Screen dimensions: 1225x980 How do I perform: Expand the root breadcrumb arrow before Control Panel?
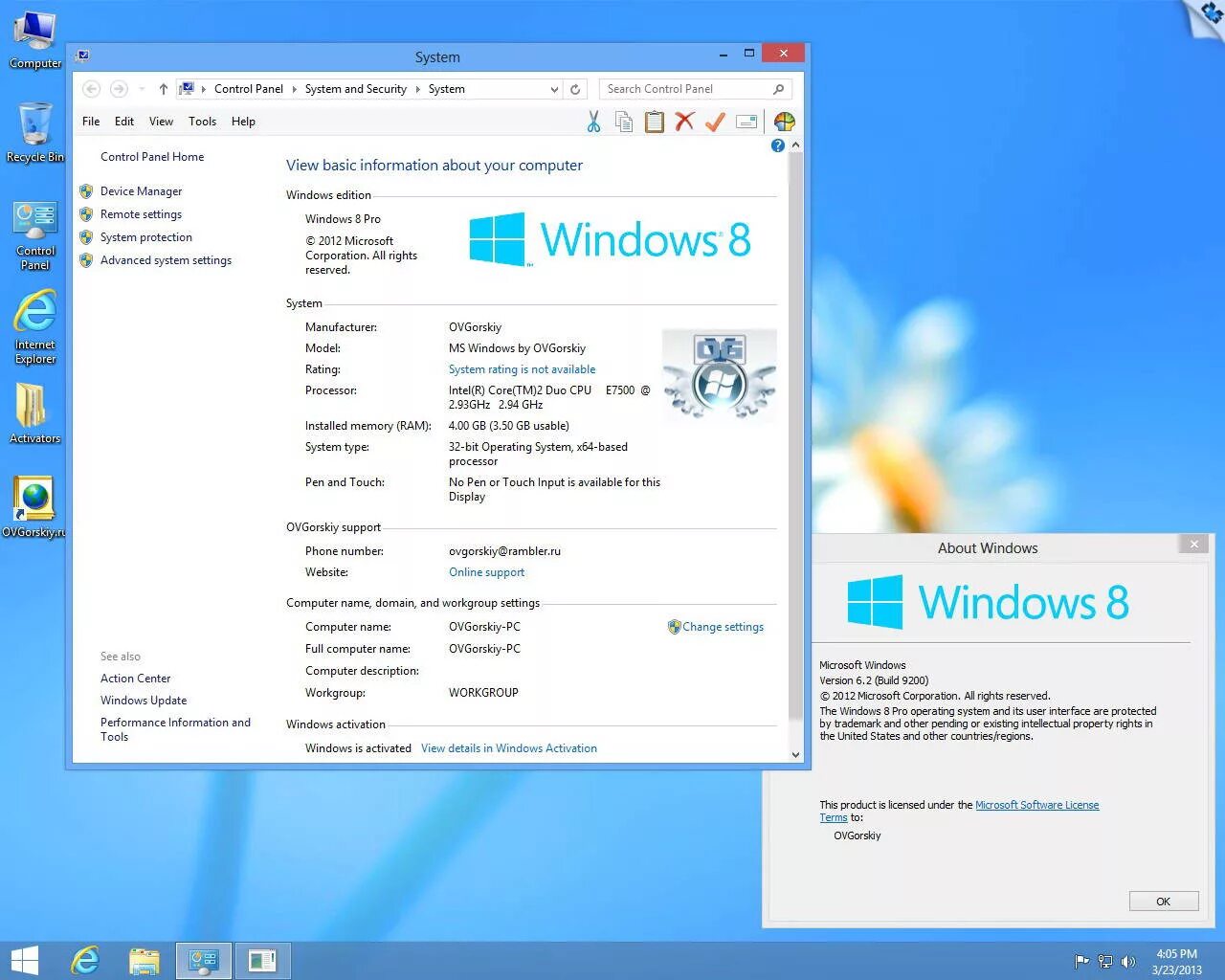(x=204, y=89)
